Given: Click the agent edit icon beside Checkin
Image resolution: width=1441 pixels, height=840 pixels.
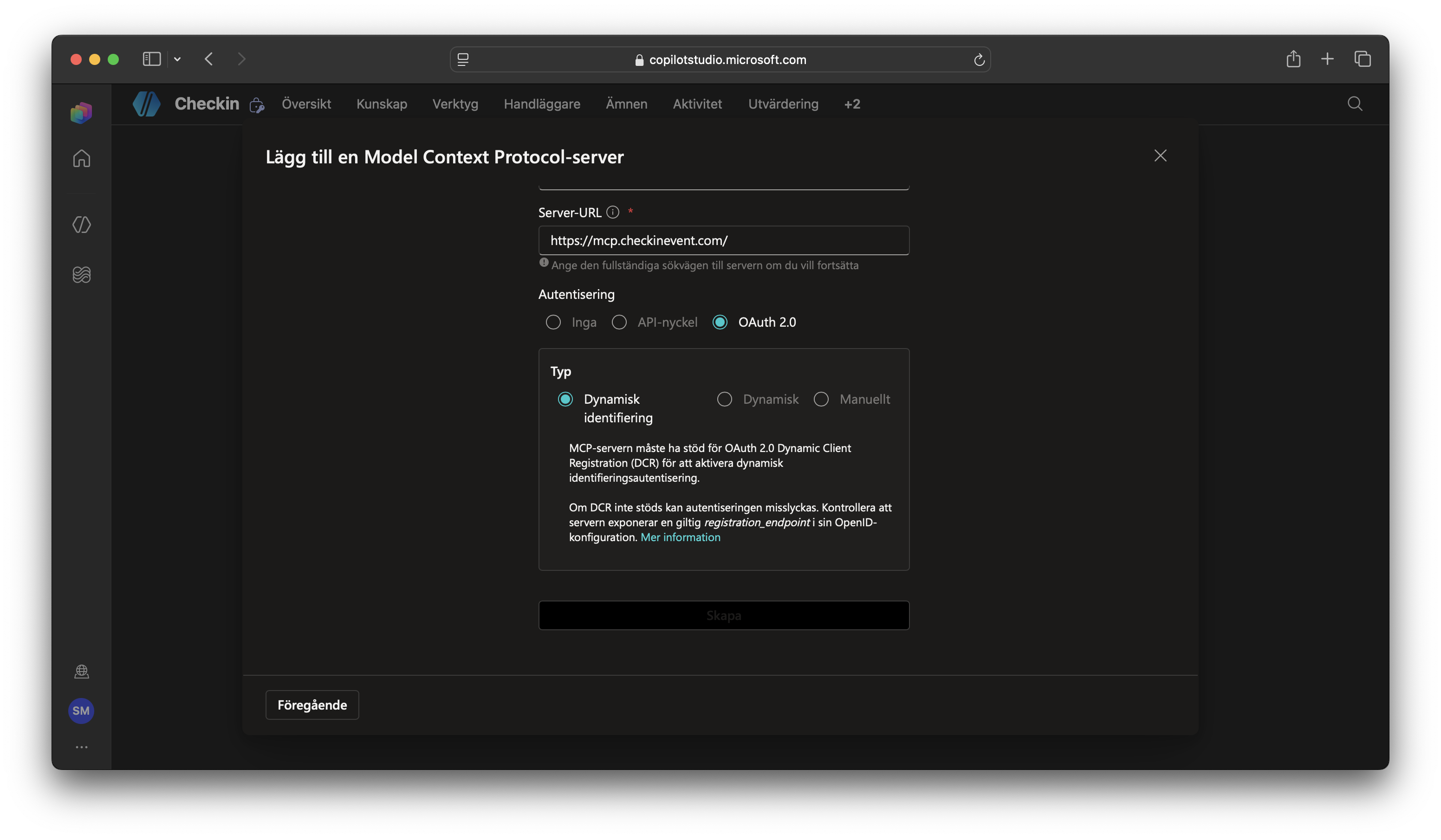Looking at the screenshot, I should coord(257,105).
